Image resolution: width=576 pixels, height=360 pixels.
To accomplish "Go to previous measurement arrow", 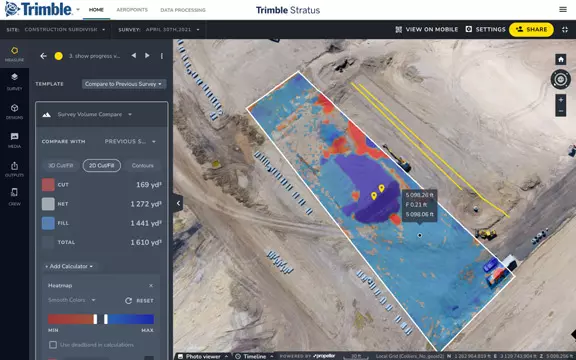I will (134, 55).
